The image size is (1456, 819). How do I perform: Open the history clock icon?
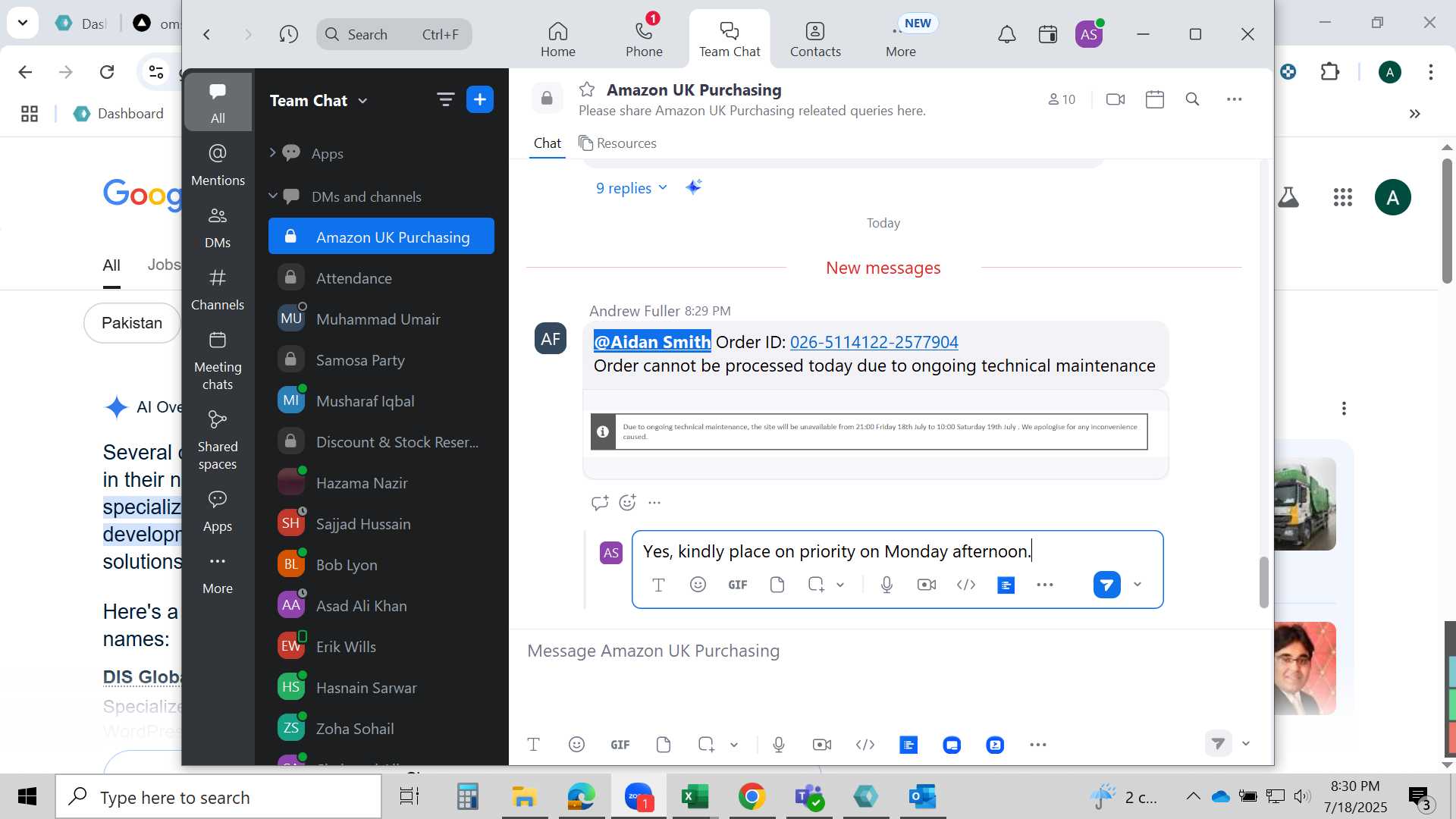coord(288,34)
